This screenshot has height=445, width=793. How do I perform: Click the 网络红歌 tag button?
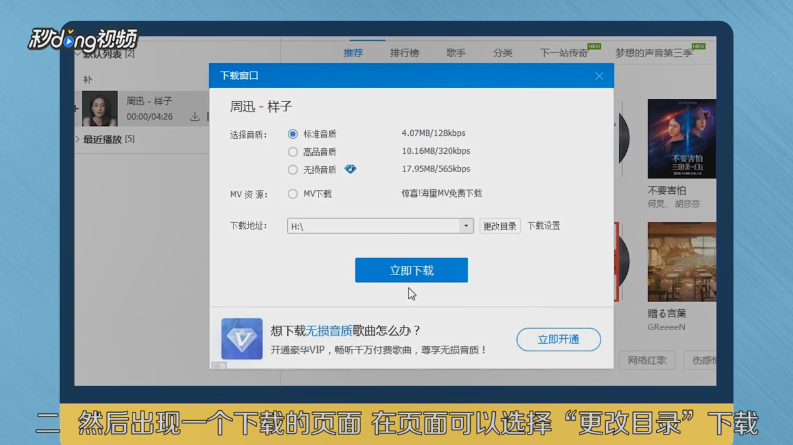tap(647, 360)
